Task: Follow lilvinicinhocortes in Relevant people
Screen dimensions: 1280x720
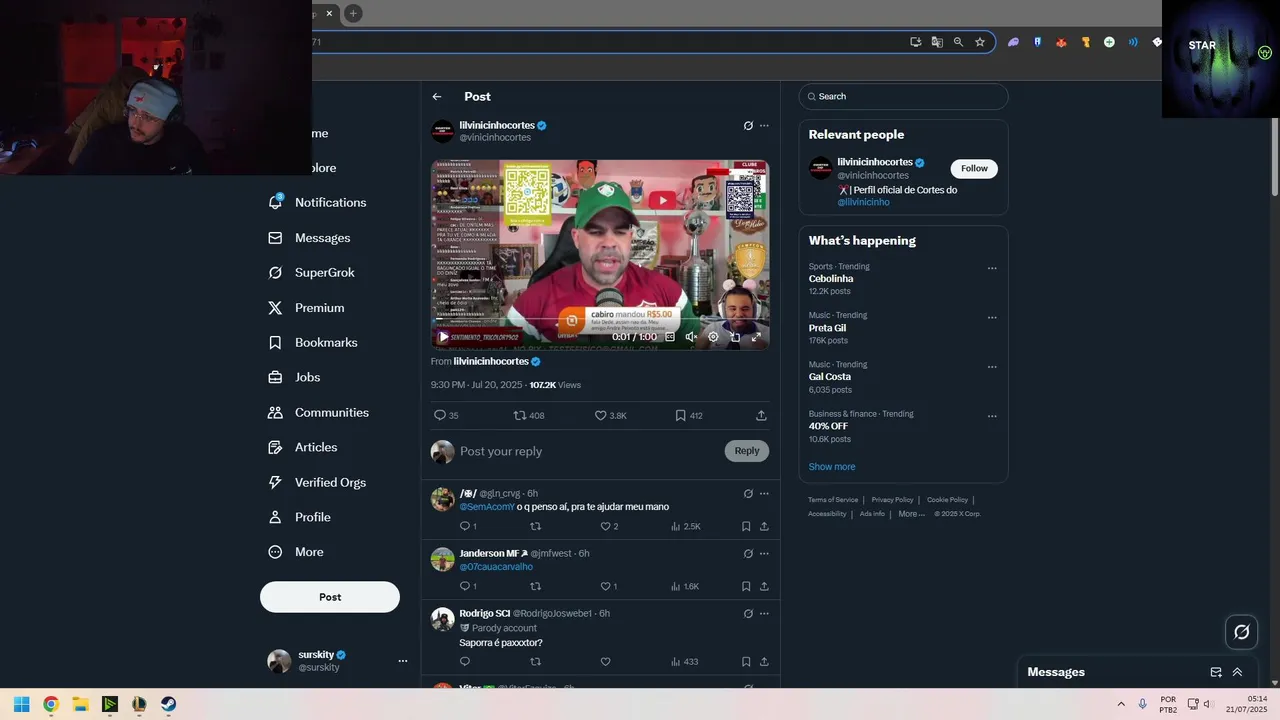Action: pos(974,168)
